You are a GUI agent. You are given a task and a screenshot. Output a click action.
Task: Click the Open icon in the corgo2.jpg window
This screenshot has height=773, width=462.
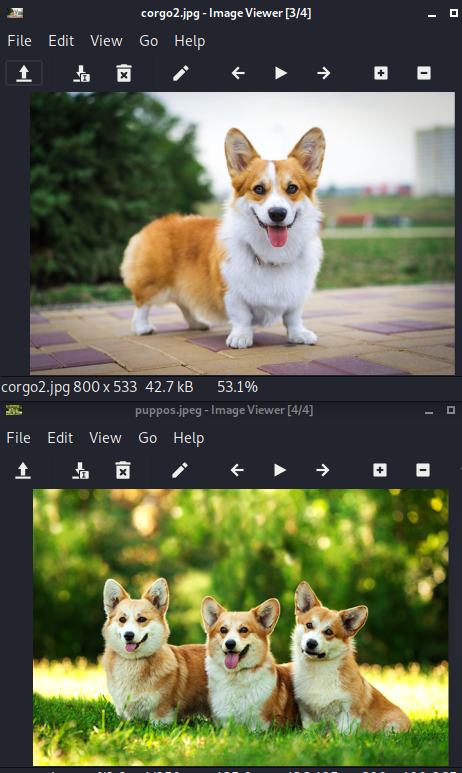(24, 73)
